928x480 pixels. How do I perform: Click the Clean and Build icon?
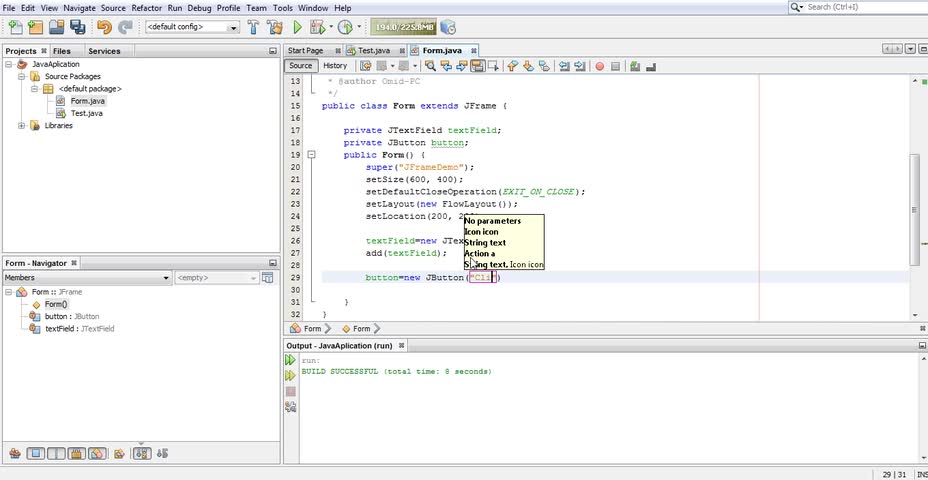click(x=275, y=27)
